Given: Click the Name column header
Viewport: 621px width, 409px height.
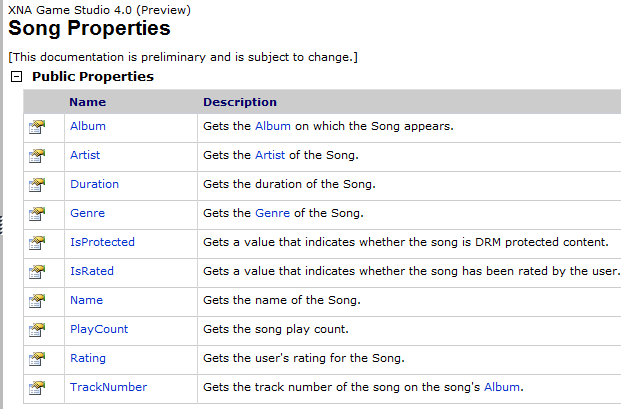Looking at the screenshot, I should coord(88,102).
